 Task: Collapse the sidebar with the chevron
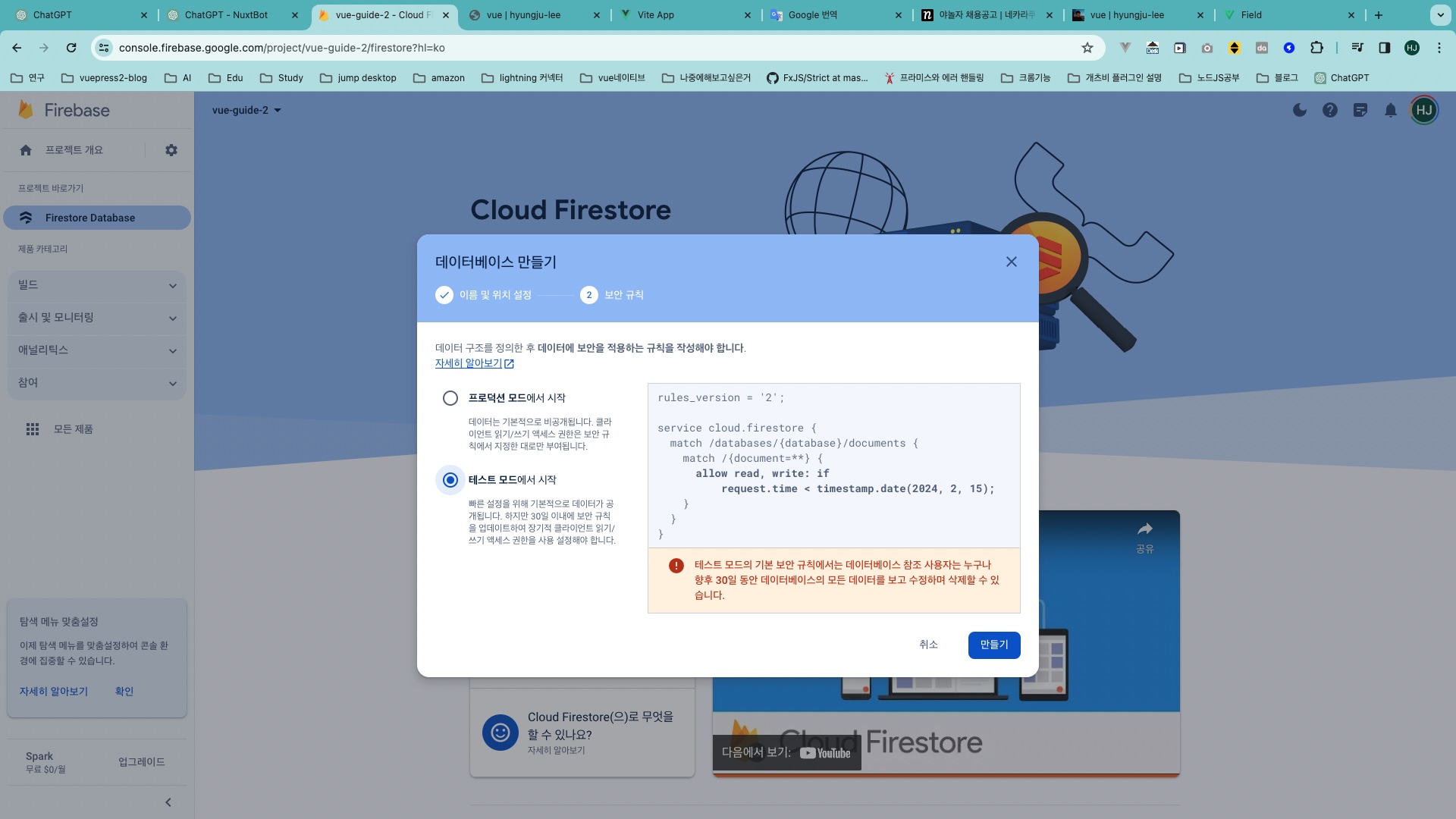pos(168,802)
